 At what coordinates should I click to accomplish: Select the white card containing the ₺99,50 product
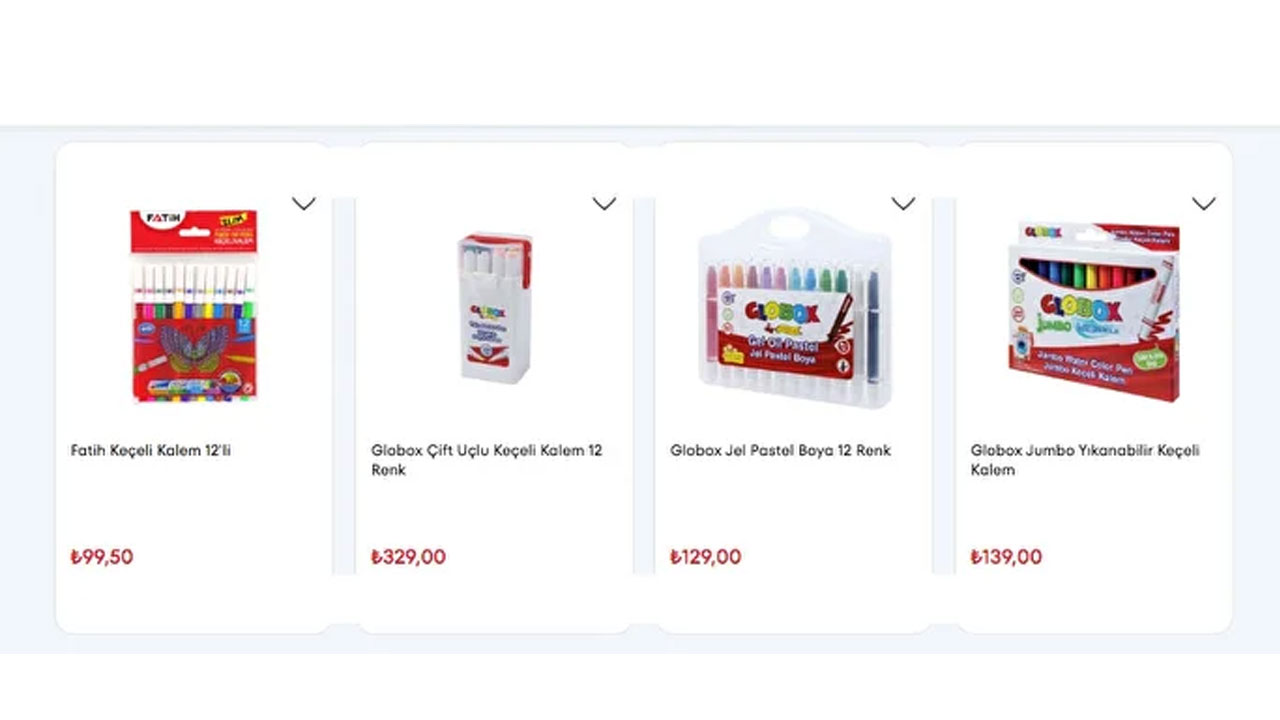pos(193,600)
